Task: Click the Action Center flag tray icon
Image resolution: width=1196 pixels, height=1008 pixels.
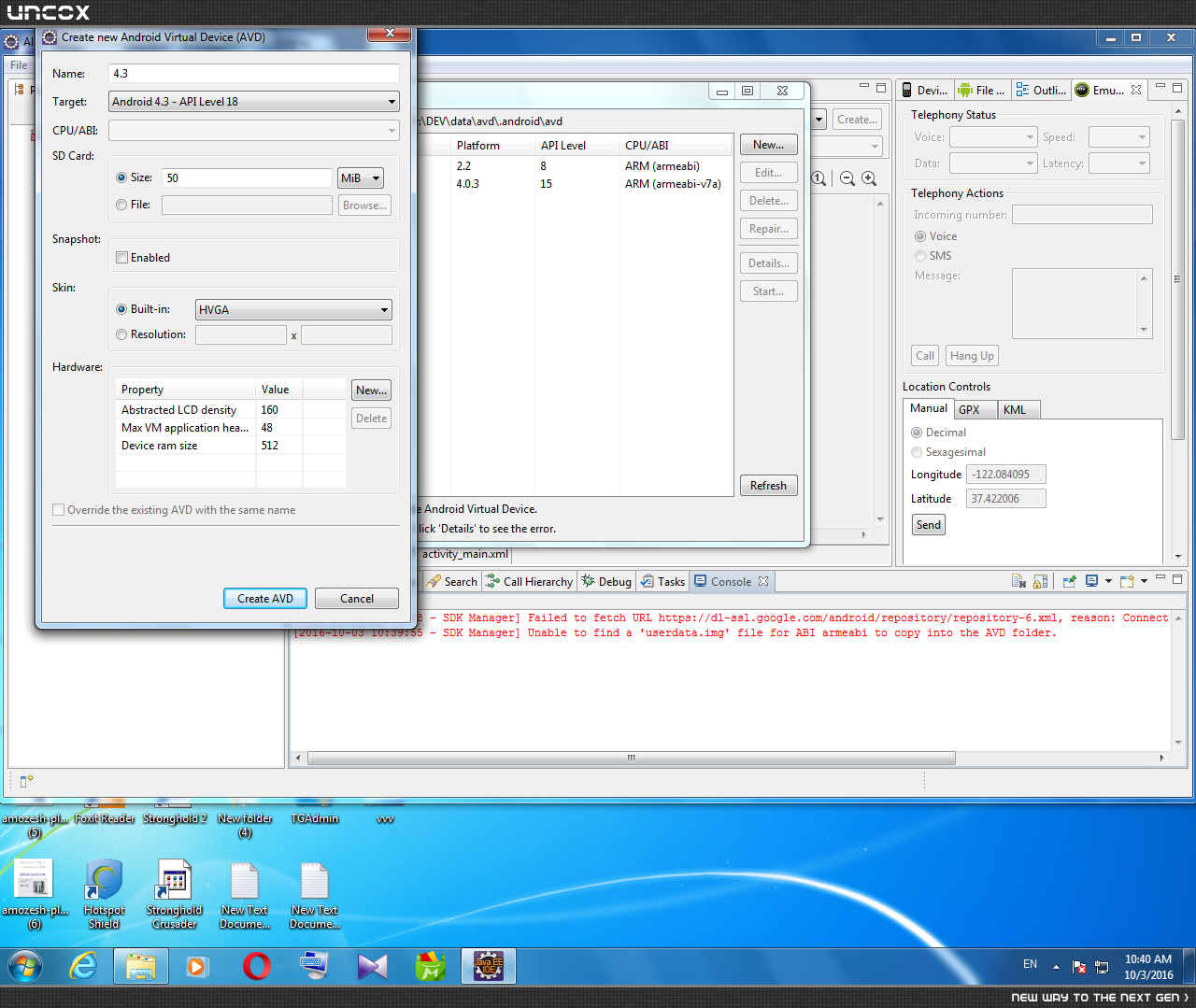Action: pyautogui.click(x=1079, y=967)
